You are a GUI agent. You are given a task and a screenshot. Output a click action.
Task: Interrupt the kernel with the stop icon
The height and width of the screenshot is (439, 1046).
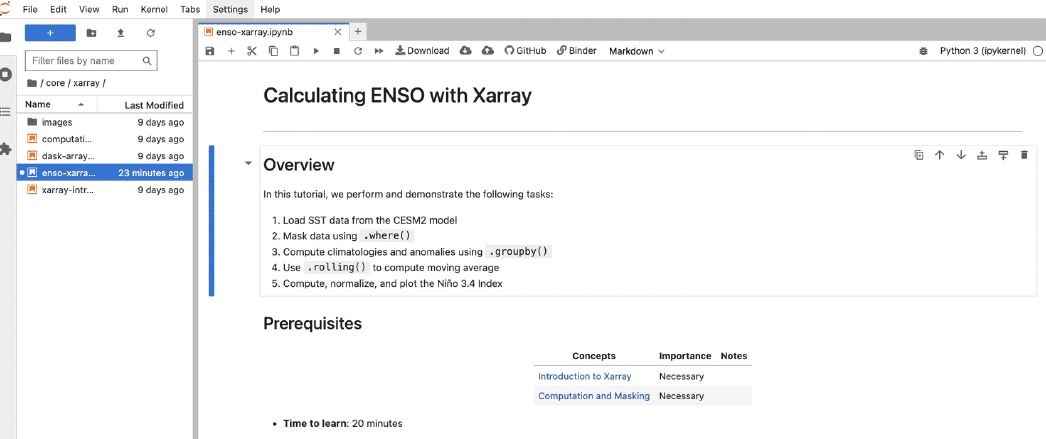pos(337,51)
